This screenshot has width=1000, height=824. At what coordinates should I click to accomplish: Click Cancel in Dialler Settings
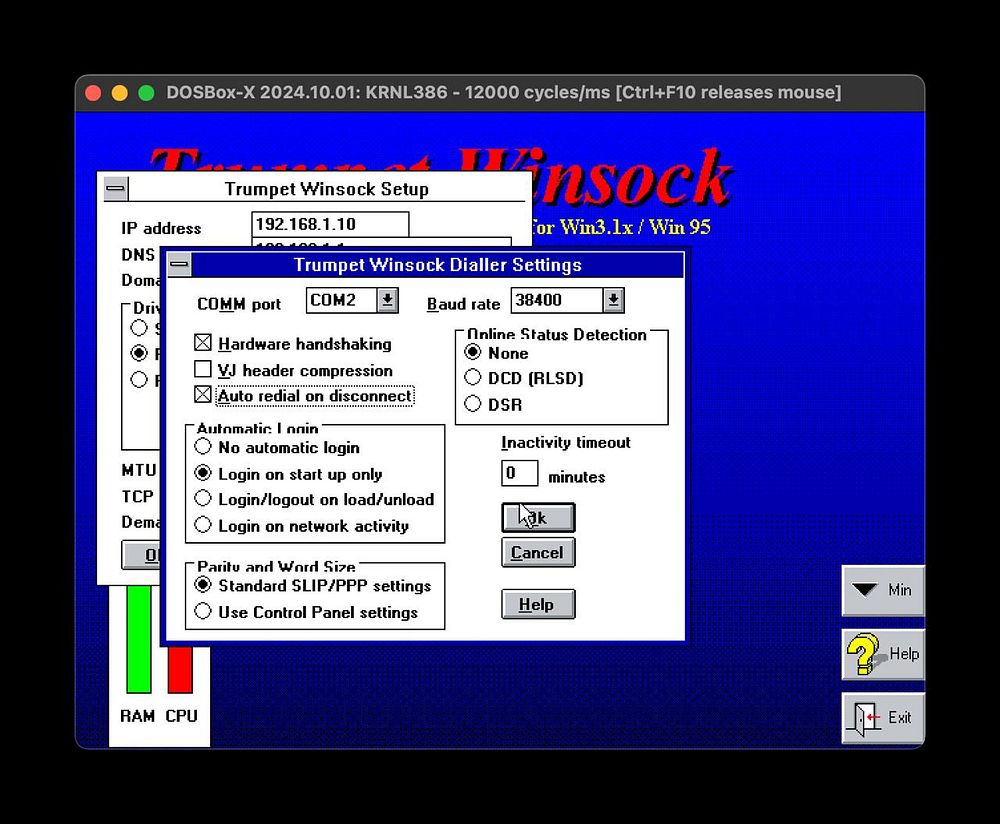tap(538, 552)
